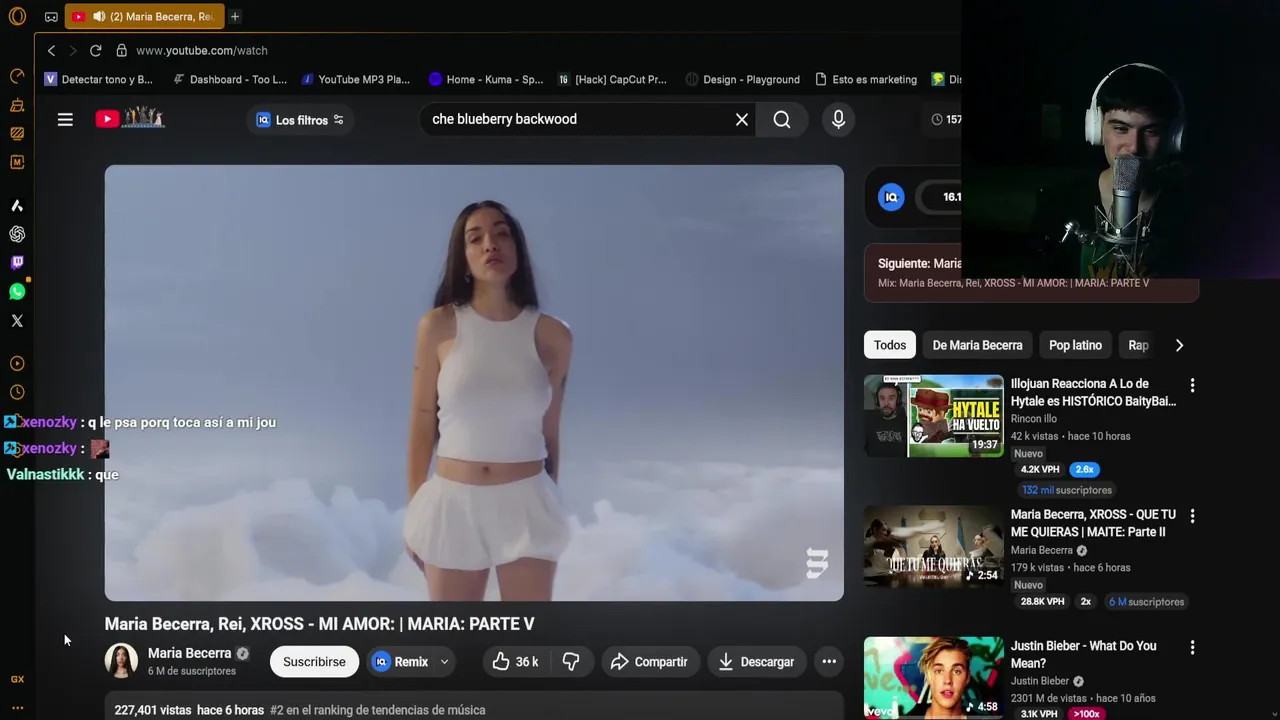Click the www.youtube.com/watch address bar
This screenshot has height=720, width=1280.
click(202, 50)
